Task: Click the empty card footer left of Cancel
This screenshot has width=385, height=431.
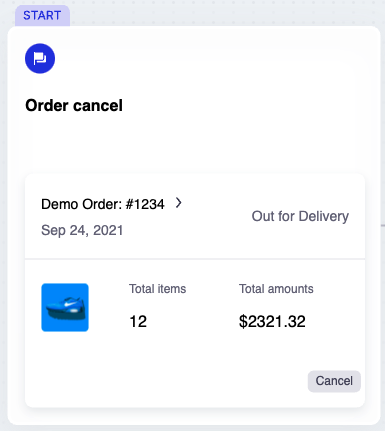Action: click(x=167, y=381)
